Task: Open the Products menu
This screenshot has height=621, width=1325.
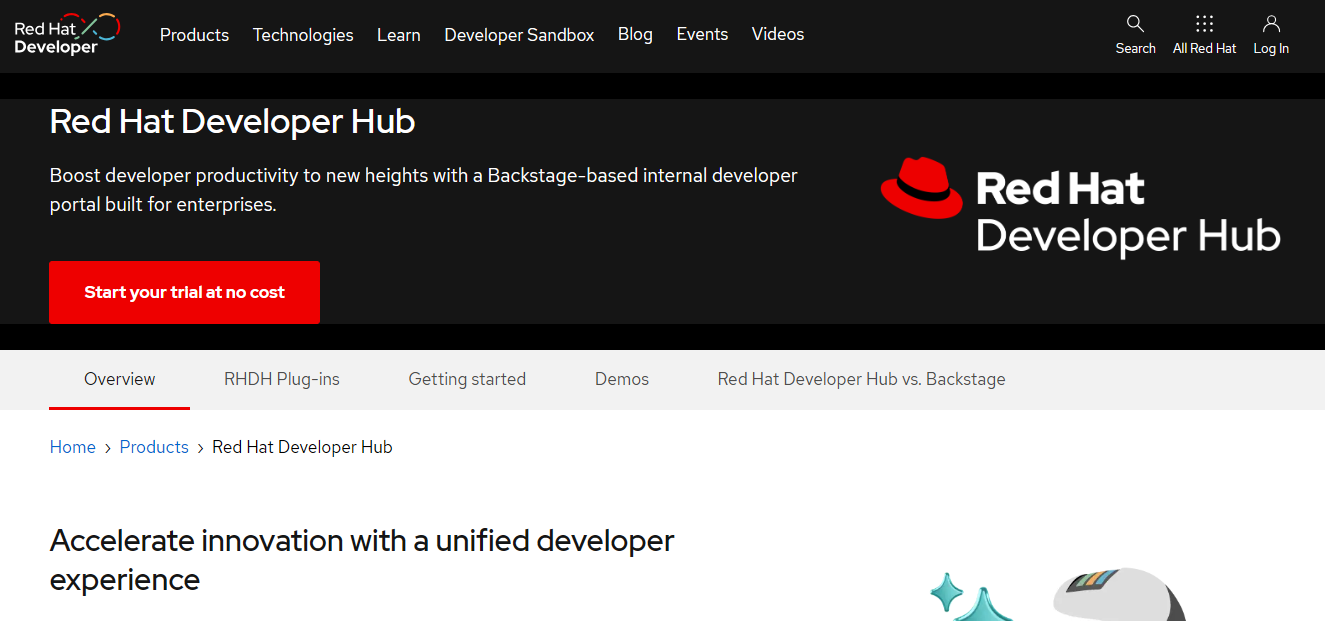Action: tap(194, 35)
